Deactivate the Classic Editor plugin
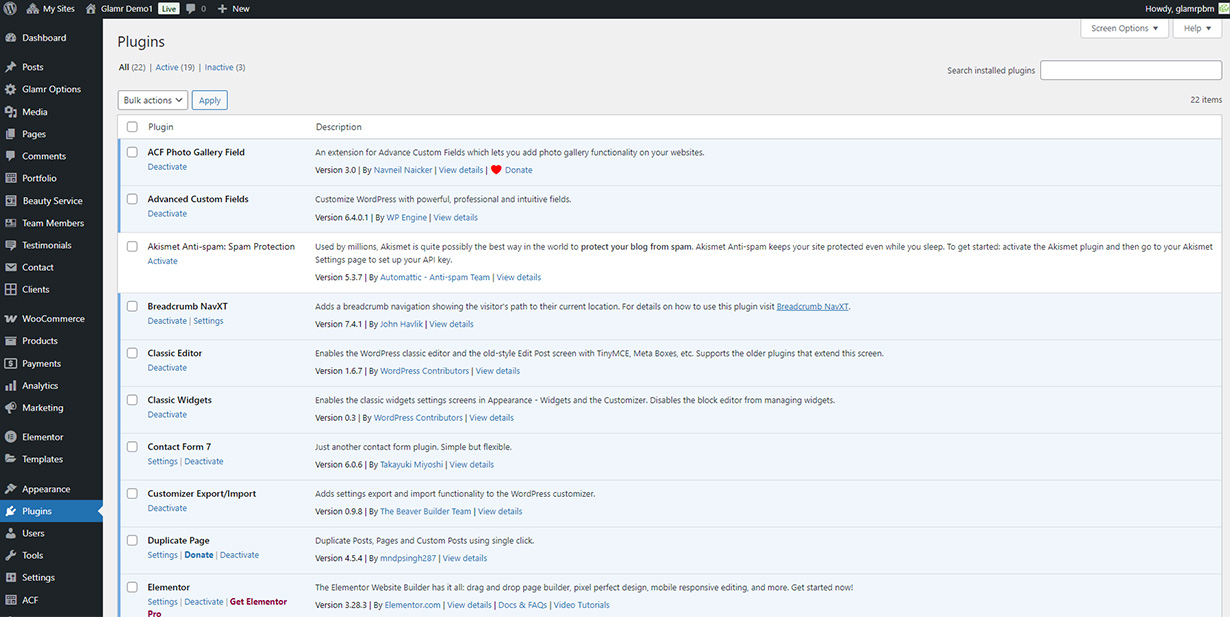Image resolution: width=1230 pixels, height=617 pixels. click(x=167, y=368)
